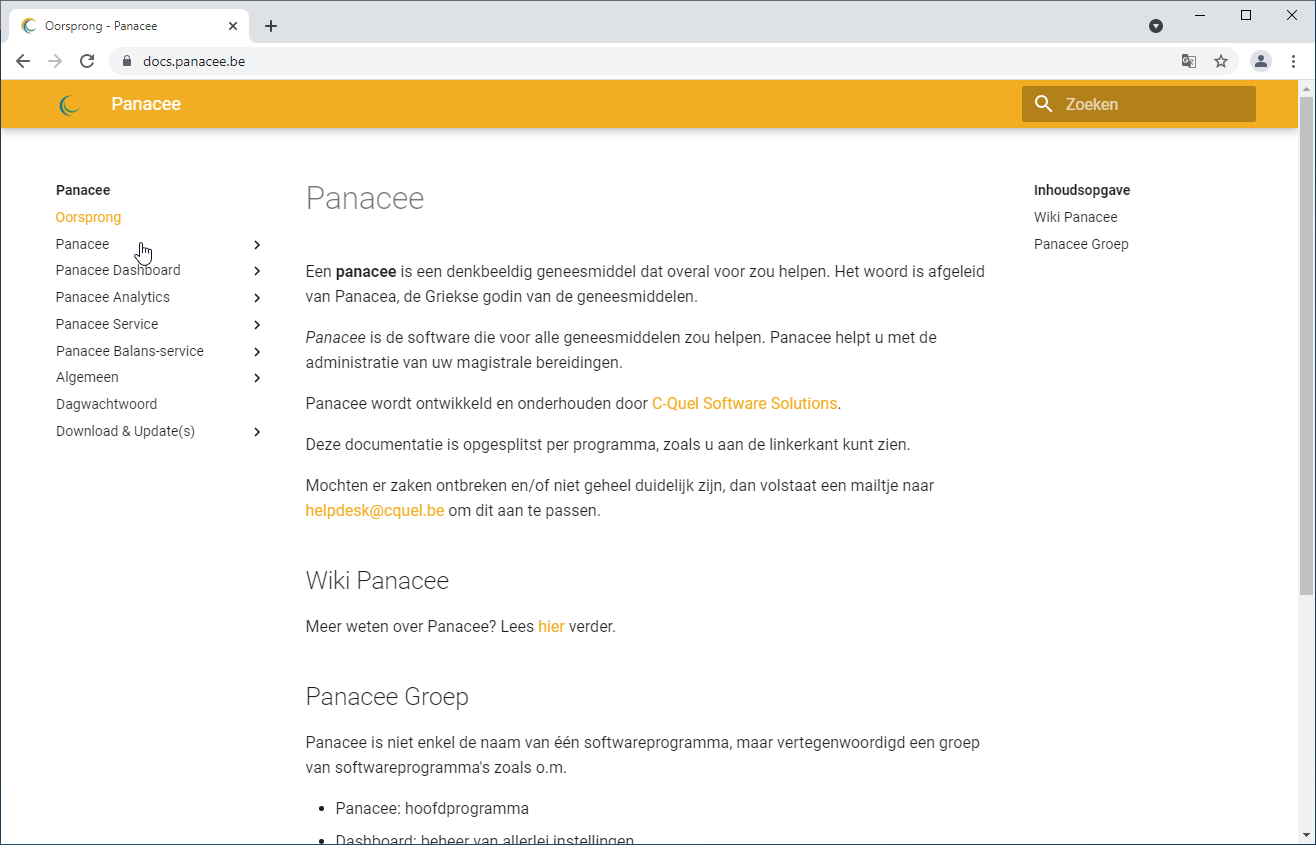Expand the Panacee Balans-service chevron
This screenshot has height=845, width=1316.
click(257, 352)
